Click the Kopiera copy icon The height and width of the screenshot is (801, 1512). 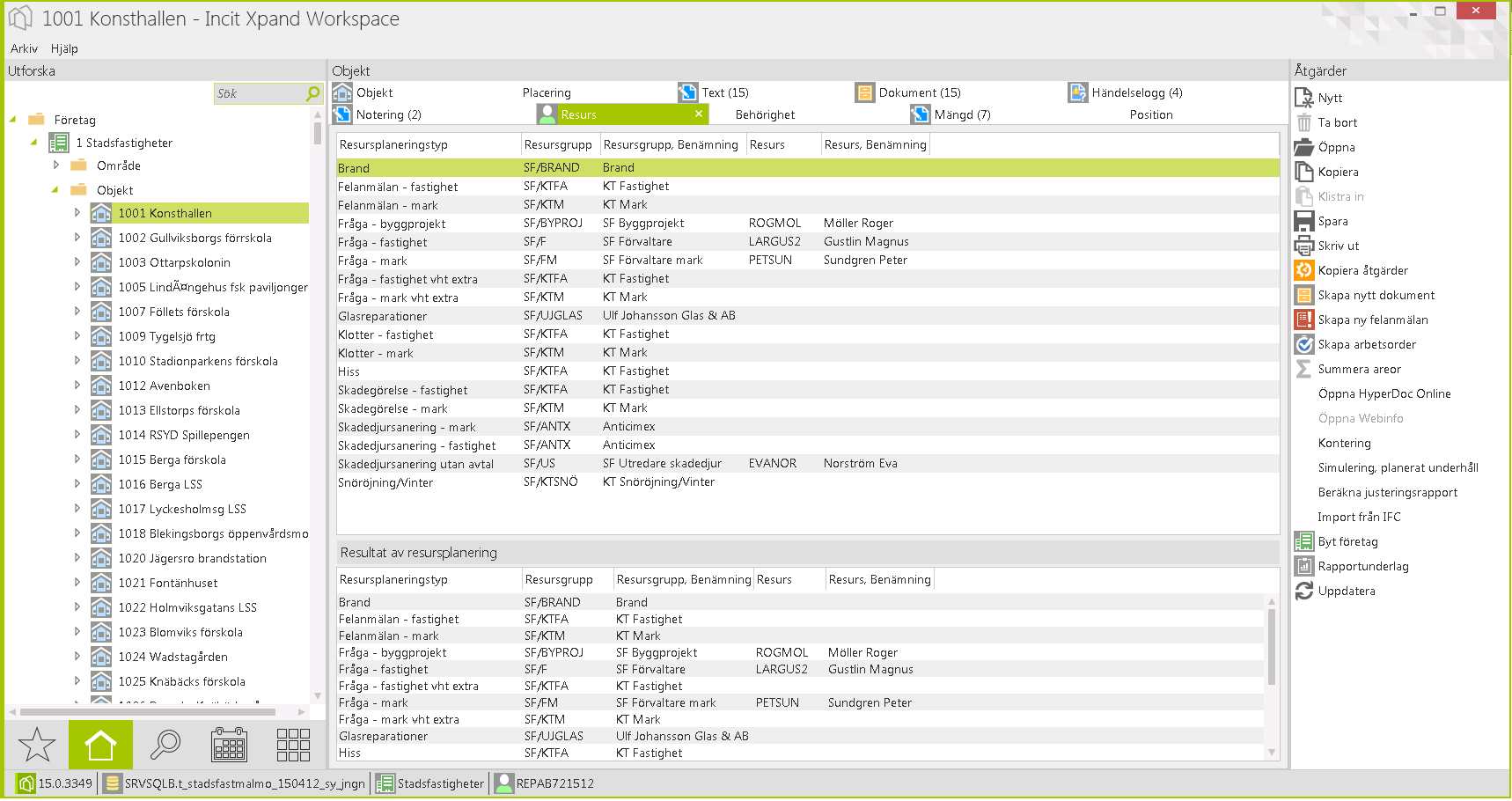point(1304,172)
